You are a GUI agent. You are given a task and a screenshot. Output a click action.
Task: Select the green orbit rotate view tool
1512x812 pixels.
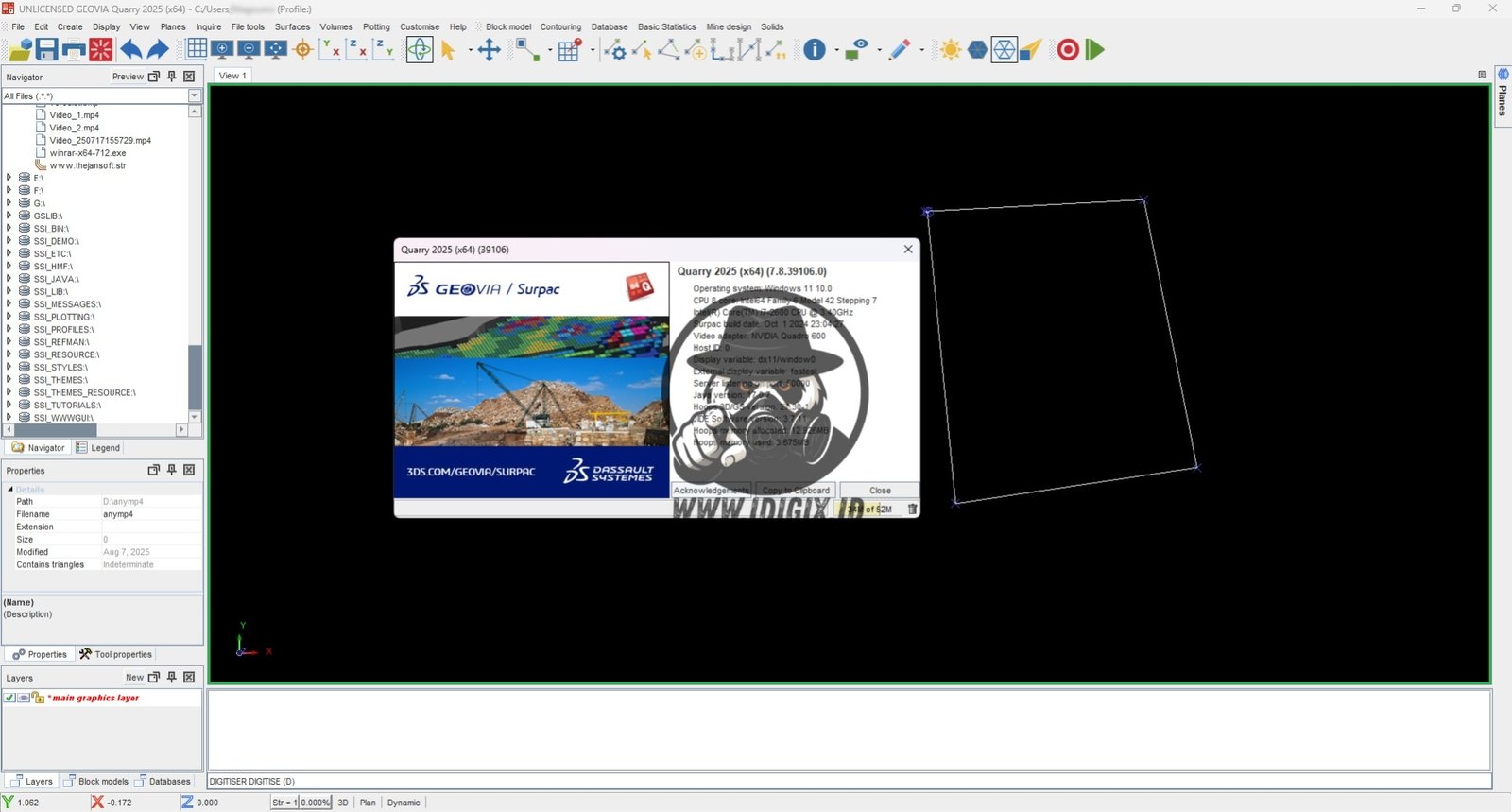click(x=420, y=49)
